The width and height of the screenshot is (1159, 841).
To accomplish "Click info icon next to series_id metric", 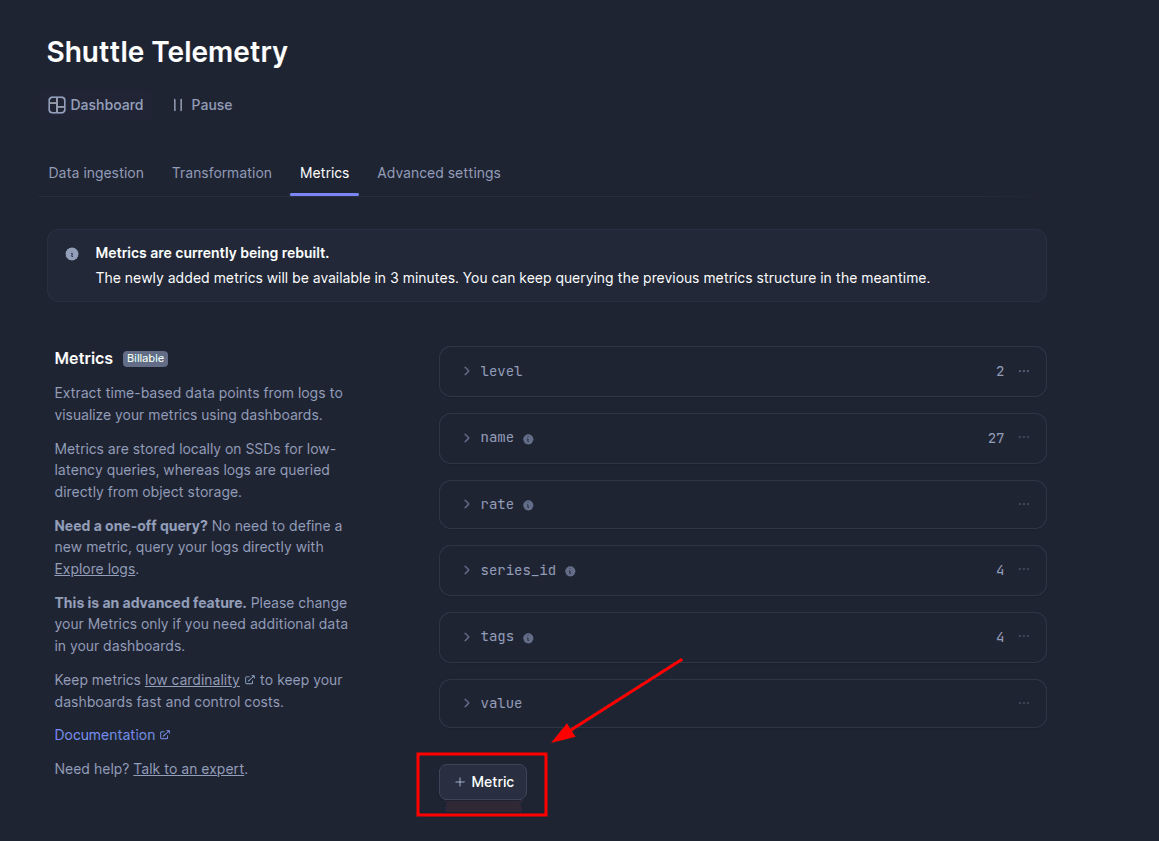I will click(x=570, y=571).
